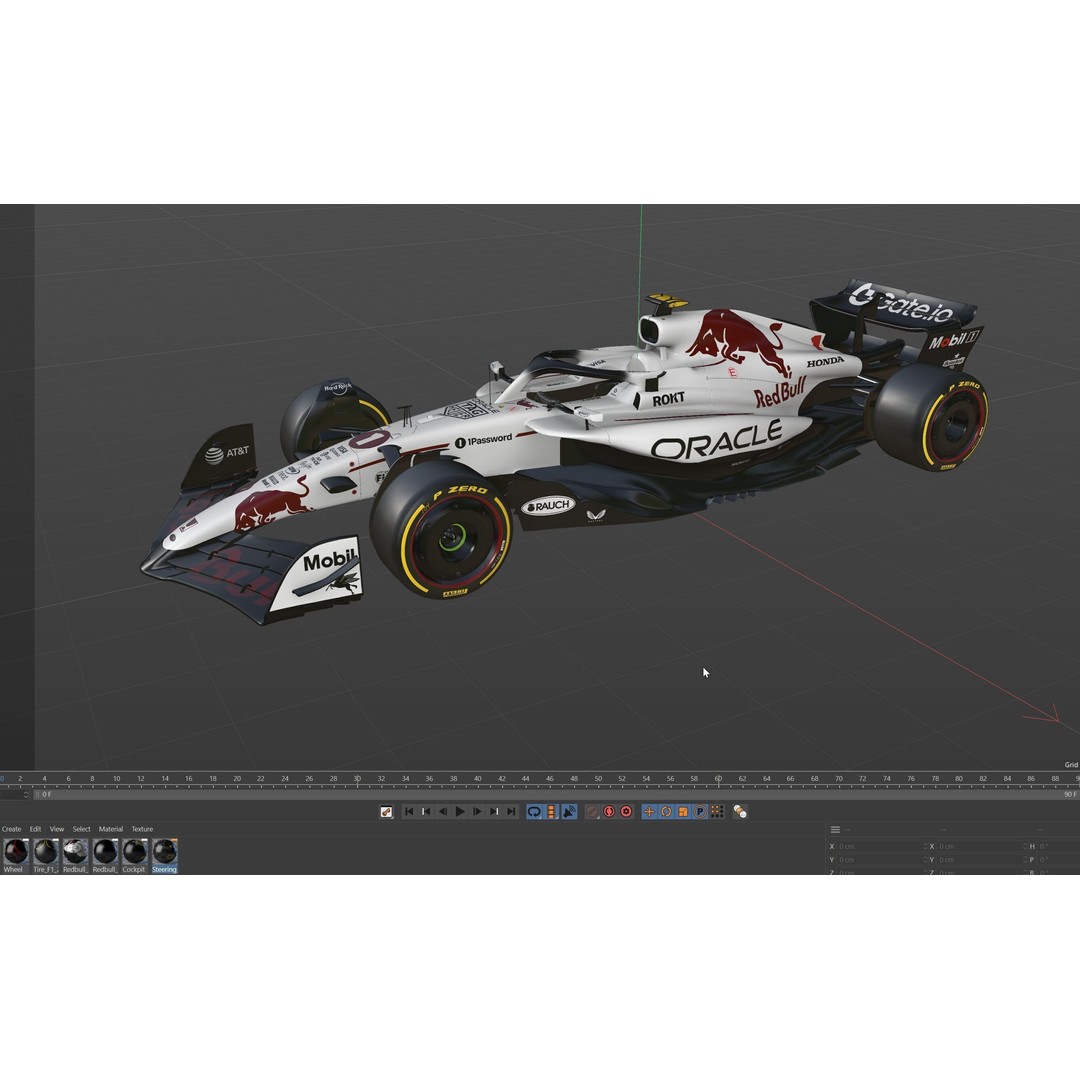
Task: Jump to the next keyframe
Action: pyautogui.click(x=494, y=812)
